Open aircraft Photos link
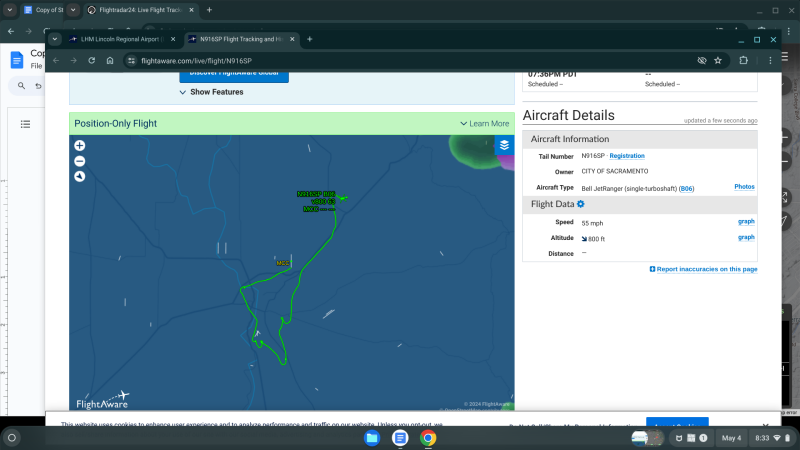Viewport: 800px width, 450px height. point(744,187)
